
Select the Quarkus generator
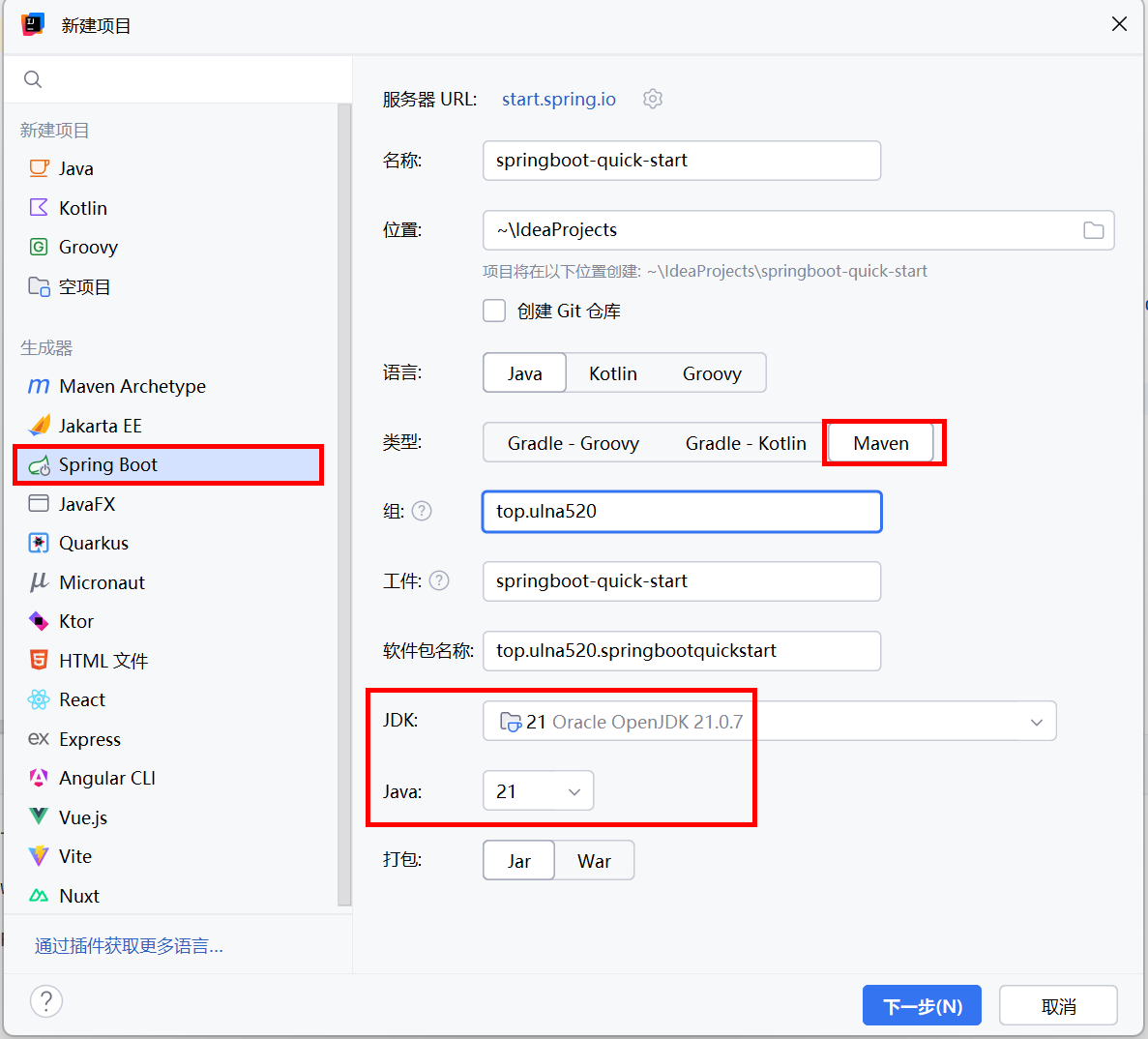(x=93, y=543)
